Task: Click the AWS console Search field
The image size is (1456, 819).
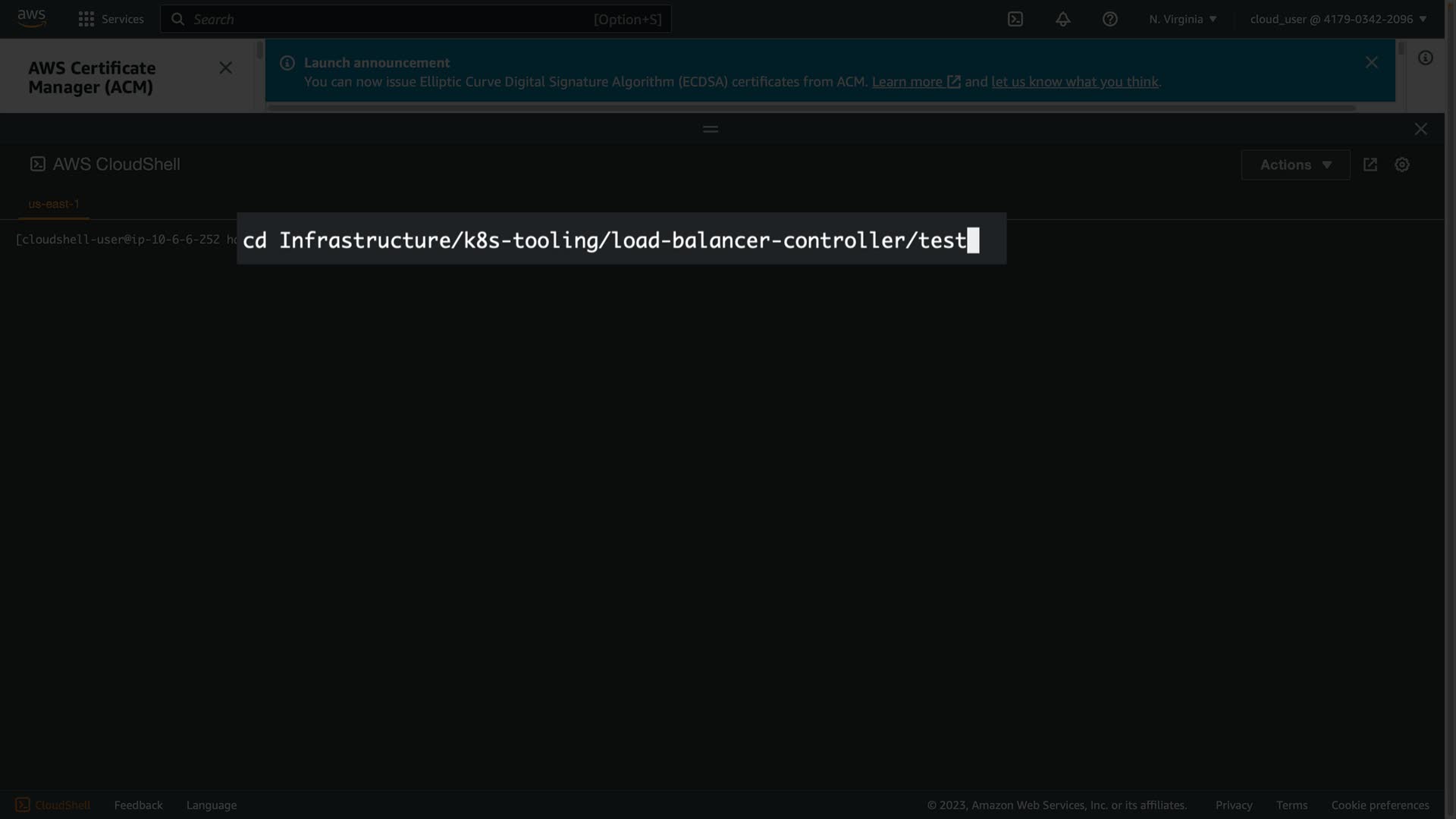Action: click(416, 19)
